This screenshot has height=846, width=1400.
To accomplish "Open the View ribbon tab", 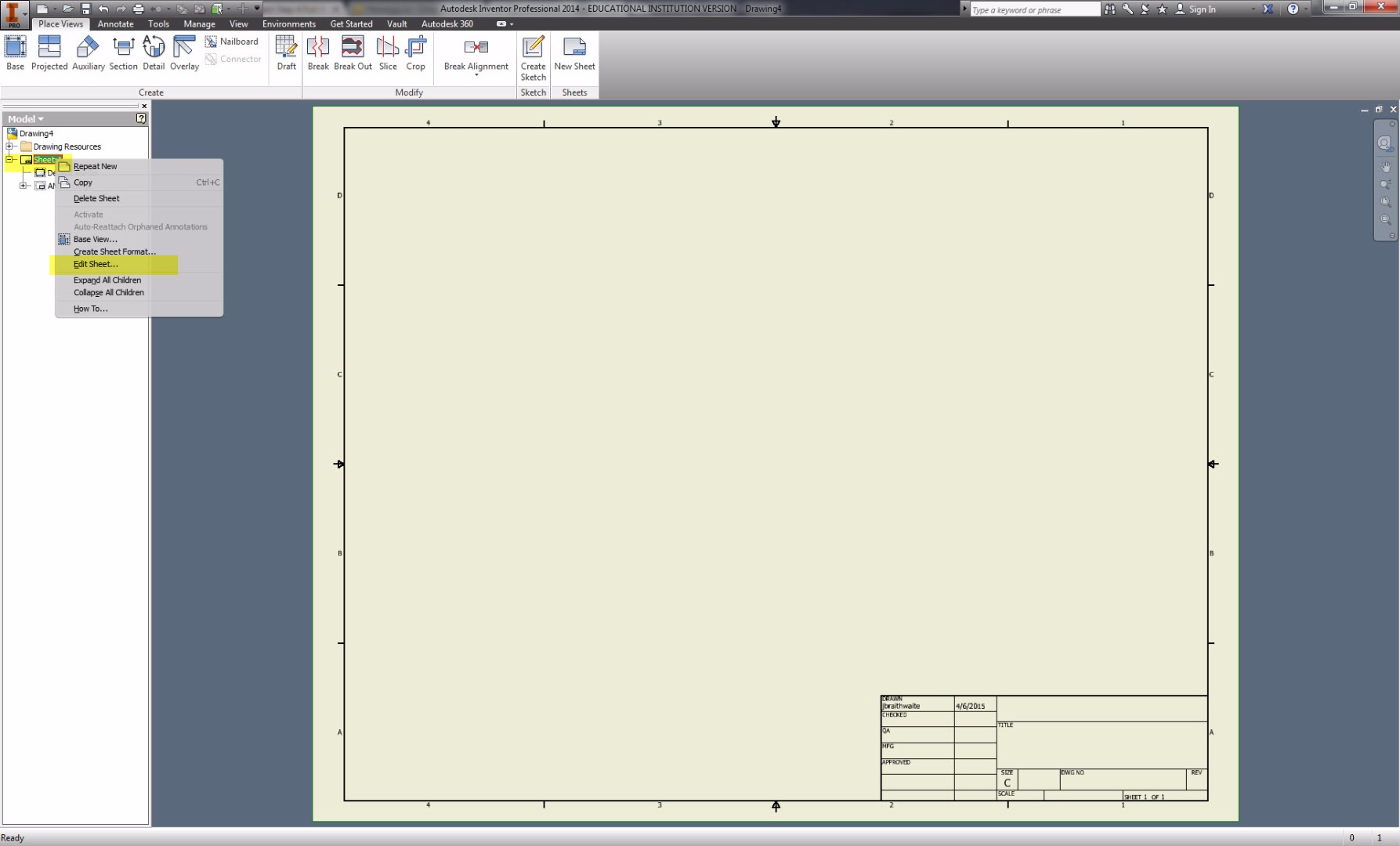I will pos(238,24).
